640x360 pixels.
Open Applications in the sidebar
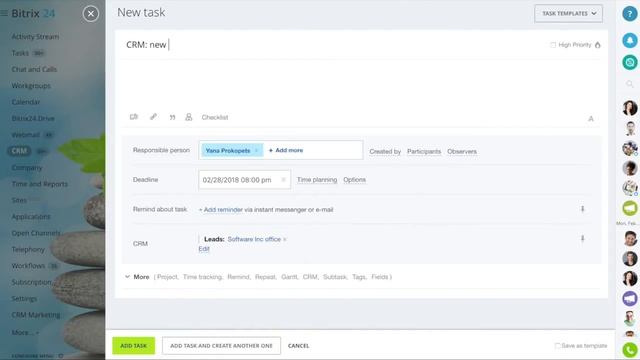[x=31, y=217]
